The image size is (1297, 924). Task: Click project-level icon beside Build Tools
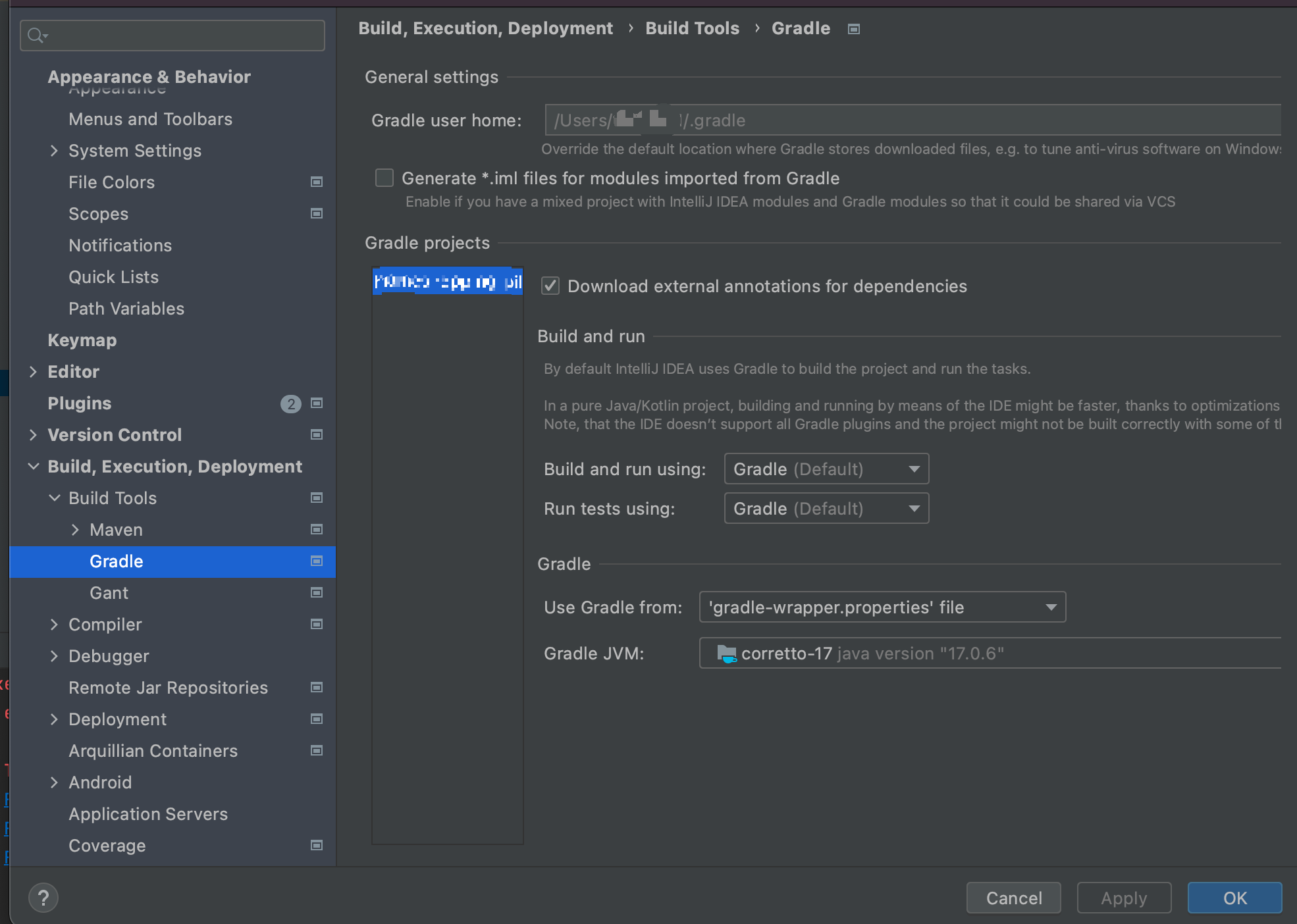317,498
